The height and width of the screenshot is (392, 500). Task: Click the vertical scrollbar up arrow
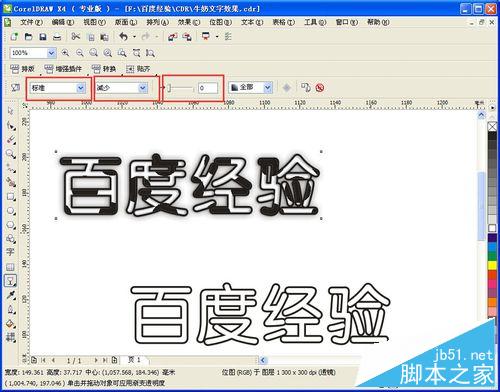(481, 115)
